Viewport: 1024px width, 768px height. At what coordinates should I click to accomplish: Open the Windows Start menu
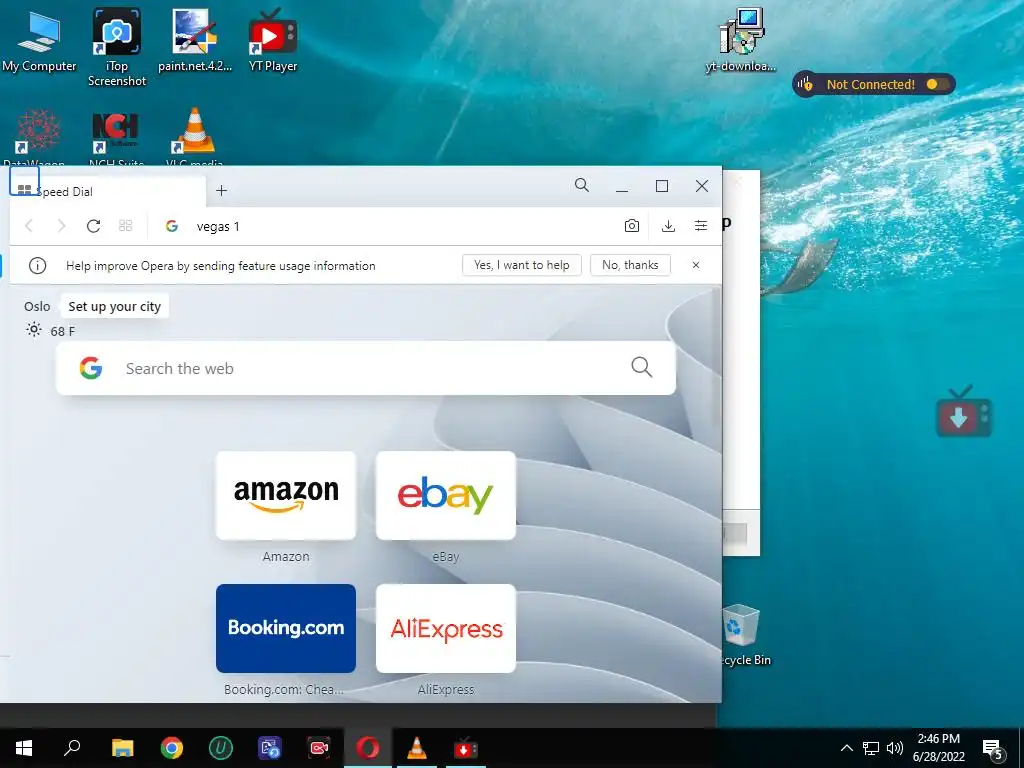[24, 748]
